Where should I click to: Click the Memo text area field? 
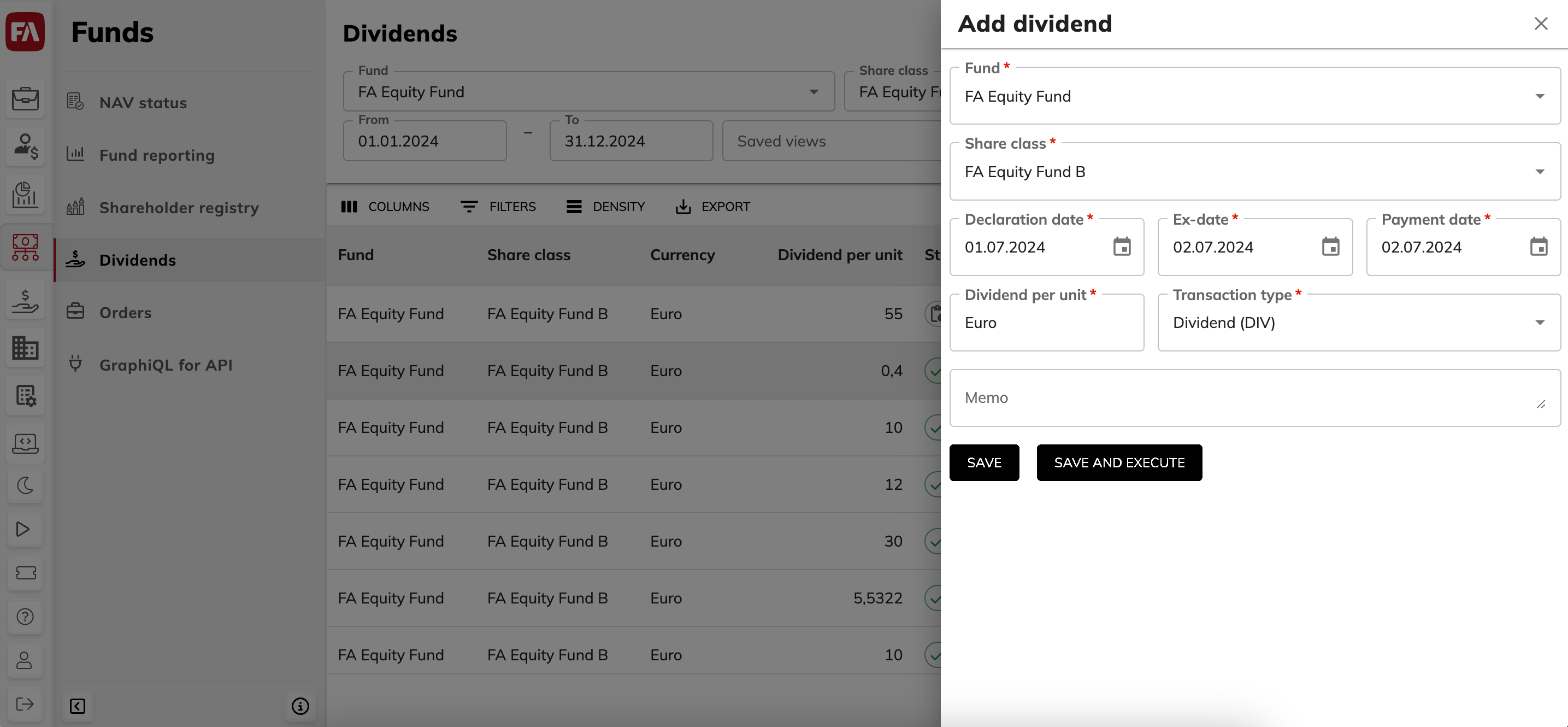pos(1253,397)
